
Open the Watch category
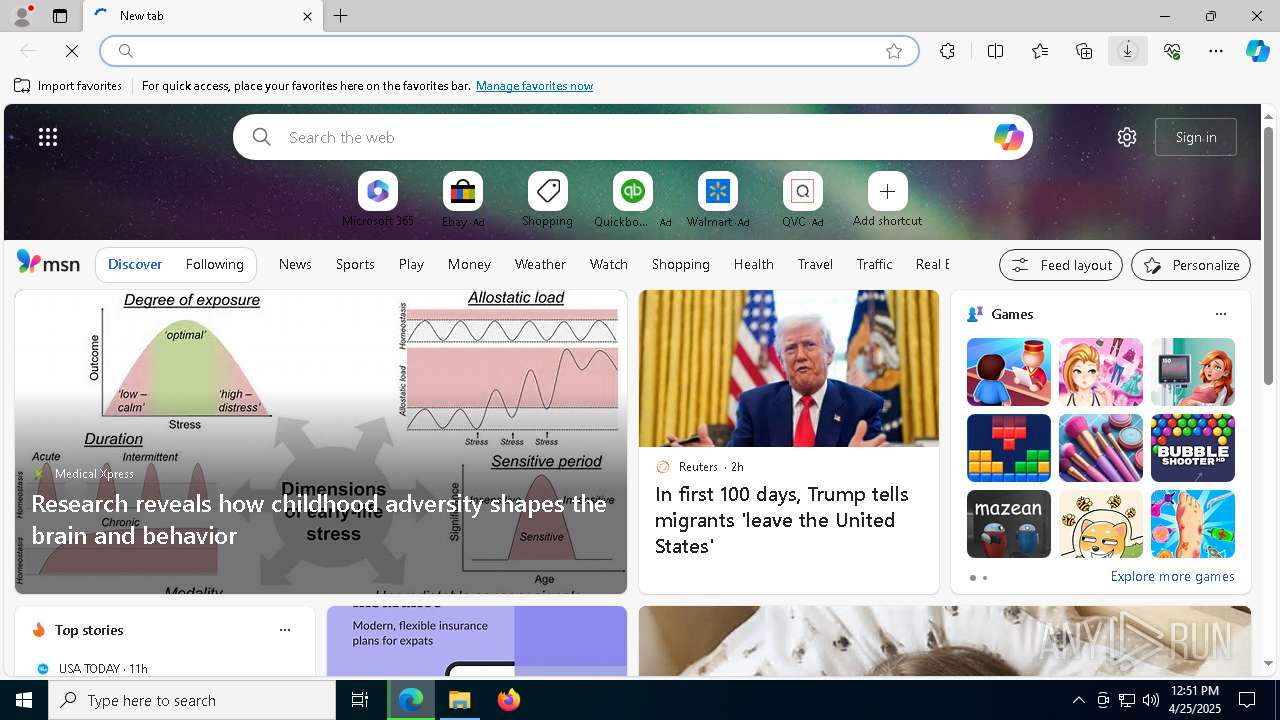pos(609,264)
